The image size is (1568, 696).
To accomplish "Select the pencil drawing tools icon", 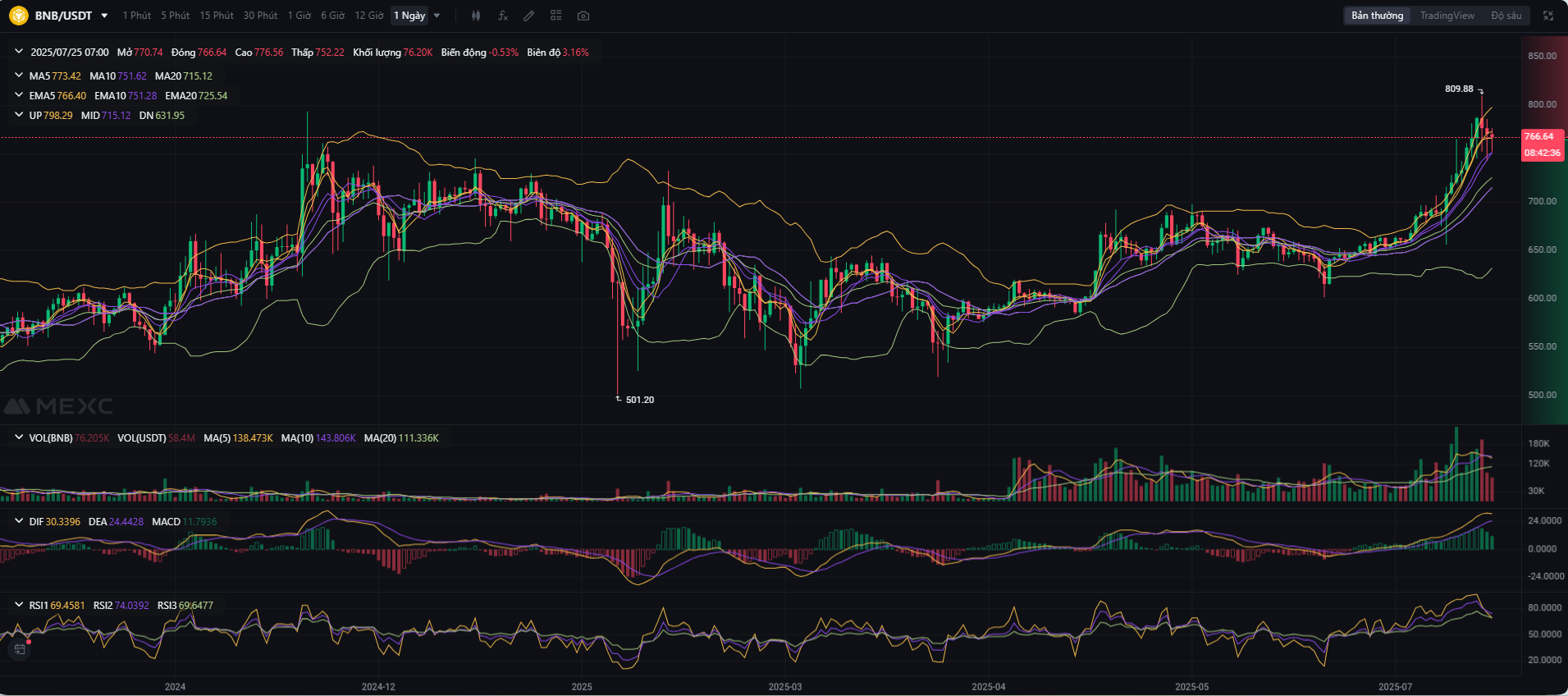I will point(529,16).
